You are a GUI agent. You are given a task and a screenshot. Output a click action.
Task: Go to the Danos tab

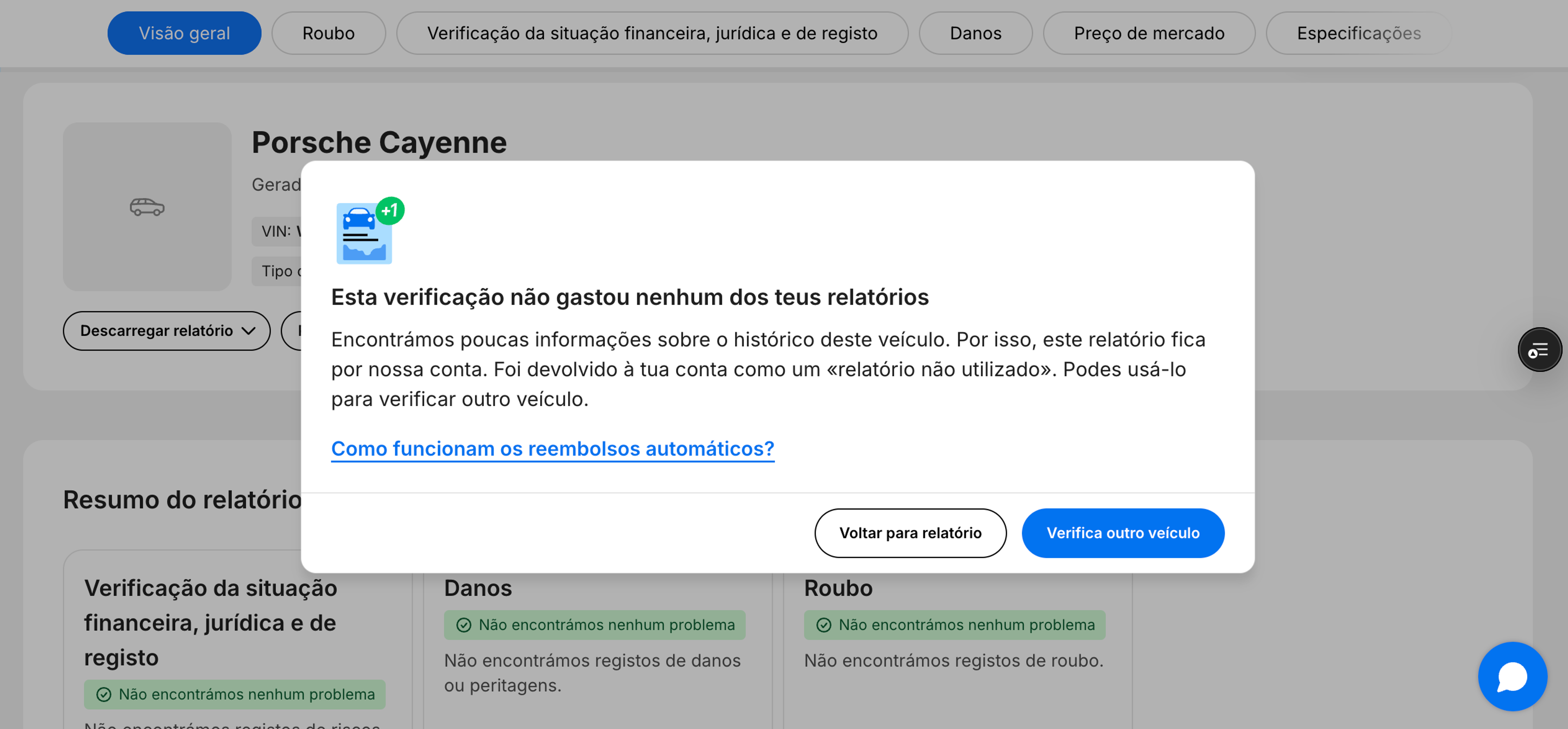pos(975,33)
